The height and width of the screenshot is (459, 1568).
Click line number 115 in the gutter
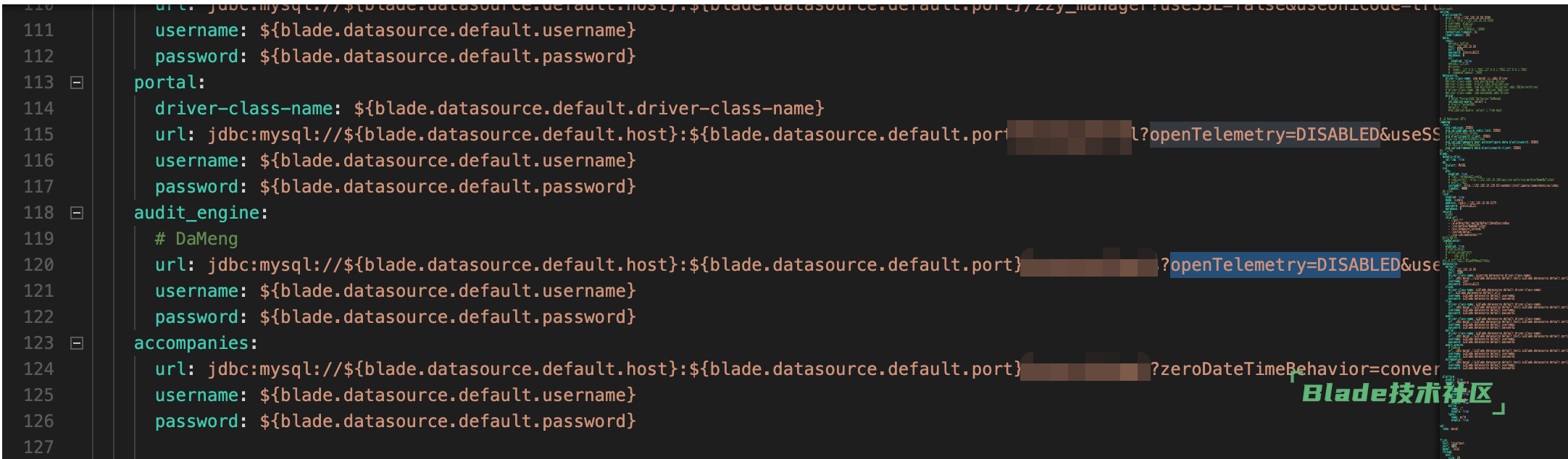pyautogui.click(x=38, y=135)
